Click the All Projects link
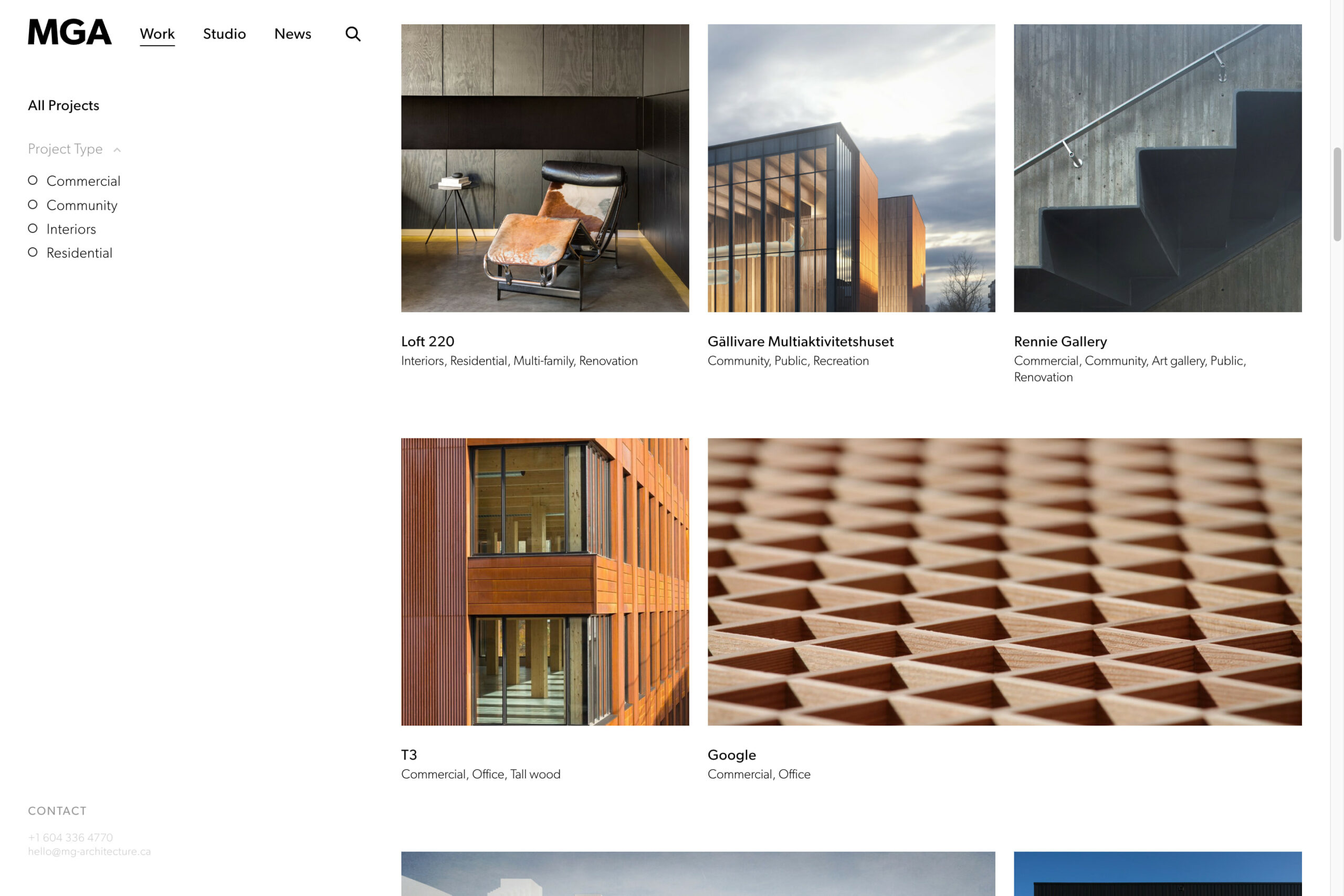The width and height of the screenshot is (1344, 896). point(64,106)
